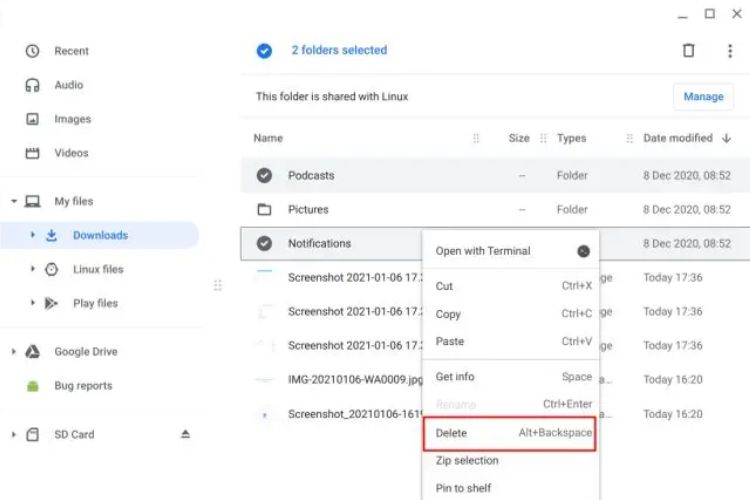Viewport: 750px width, 500px height.
Task: Choose Get info from context menu
Action: (x=510, y=377)
